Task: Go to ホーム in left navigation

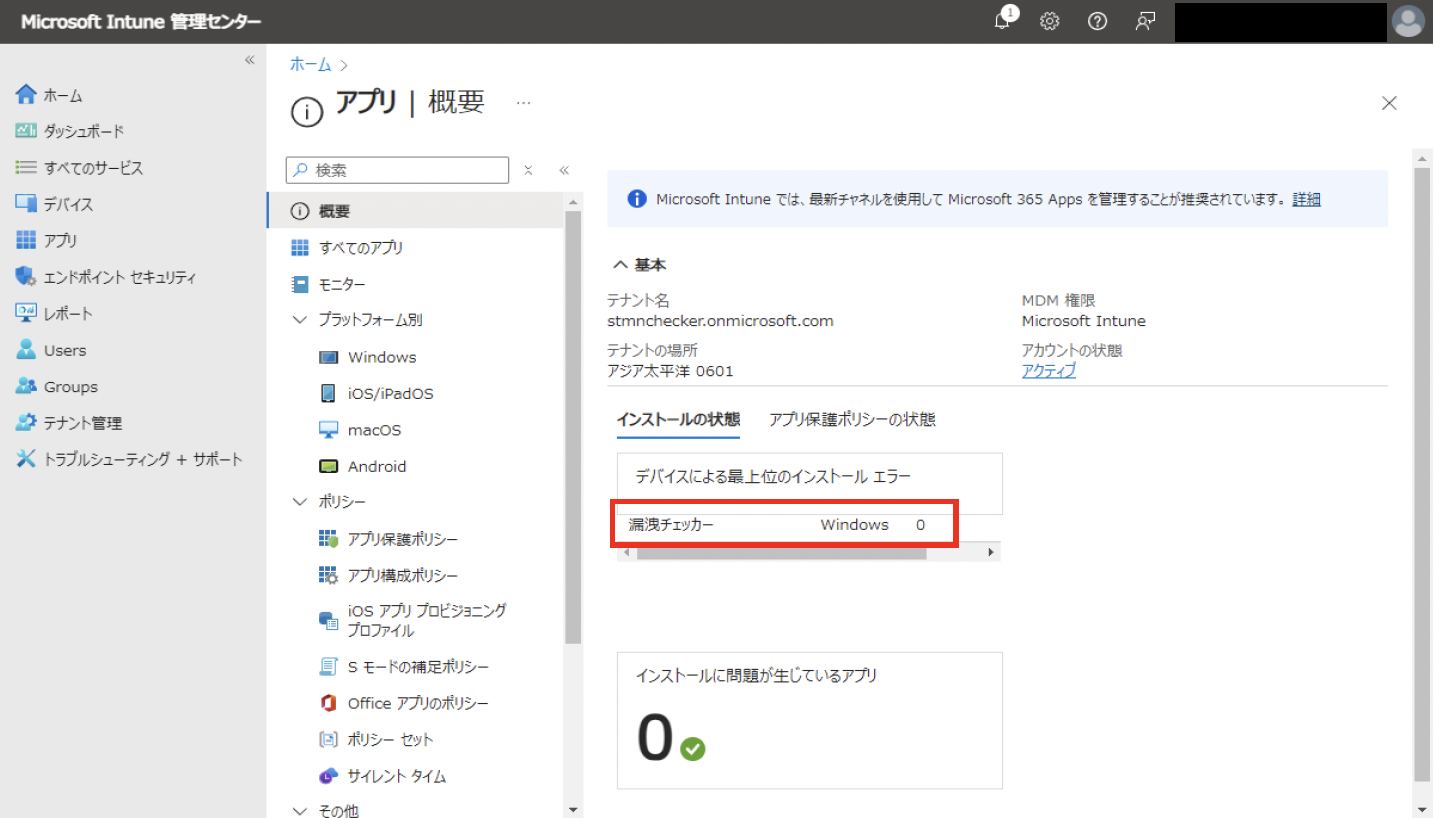Action: tap(62, 95)
